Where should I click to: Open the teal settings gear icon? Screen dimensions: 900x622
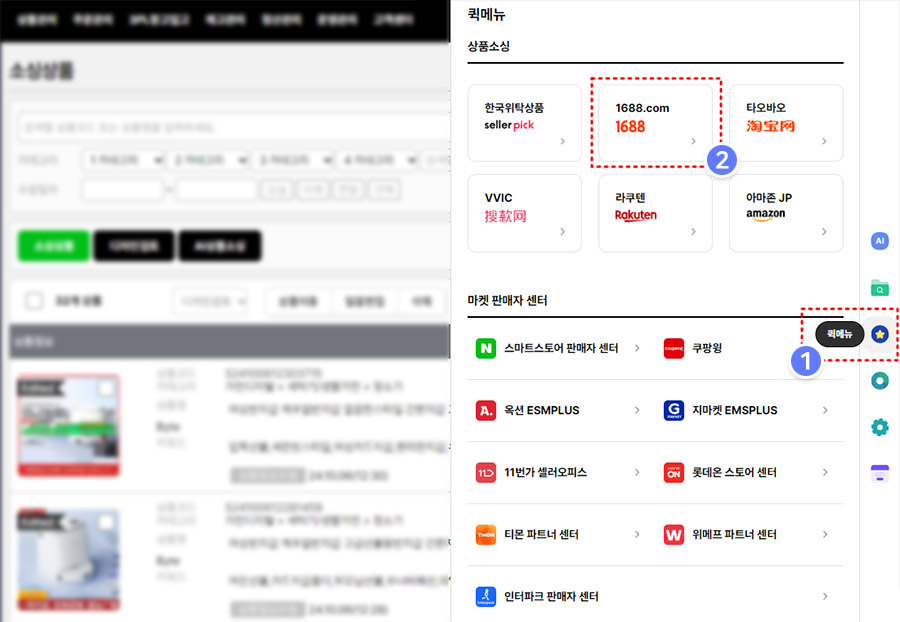tap(880, 427)
